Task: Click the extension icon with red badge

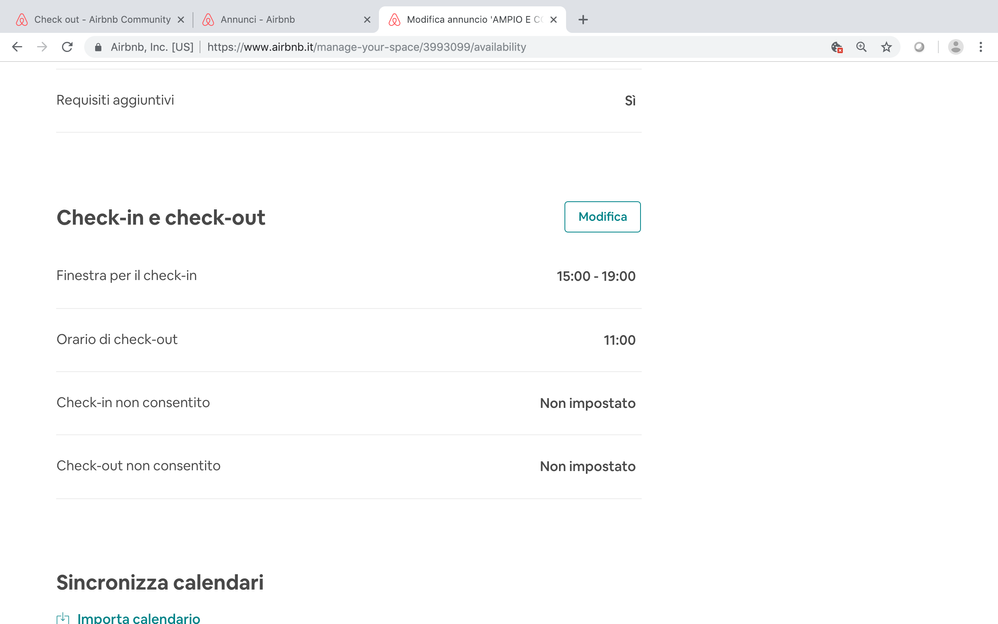Action: point(837,47)
